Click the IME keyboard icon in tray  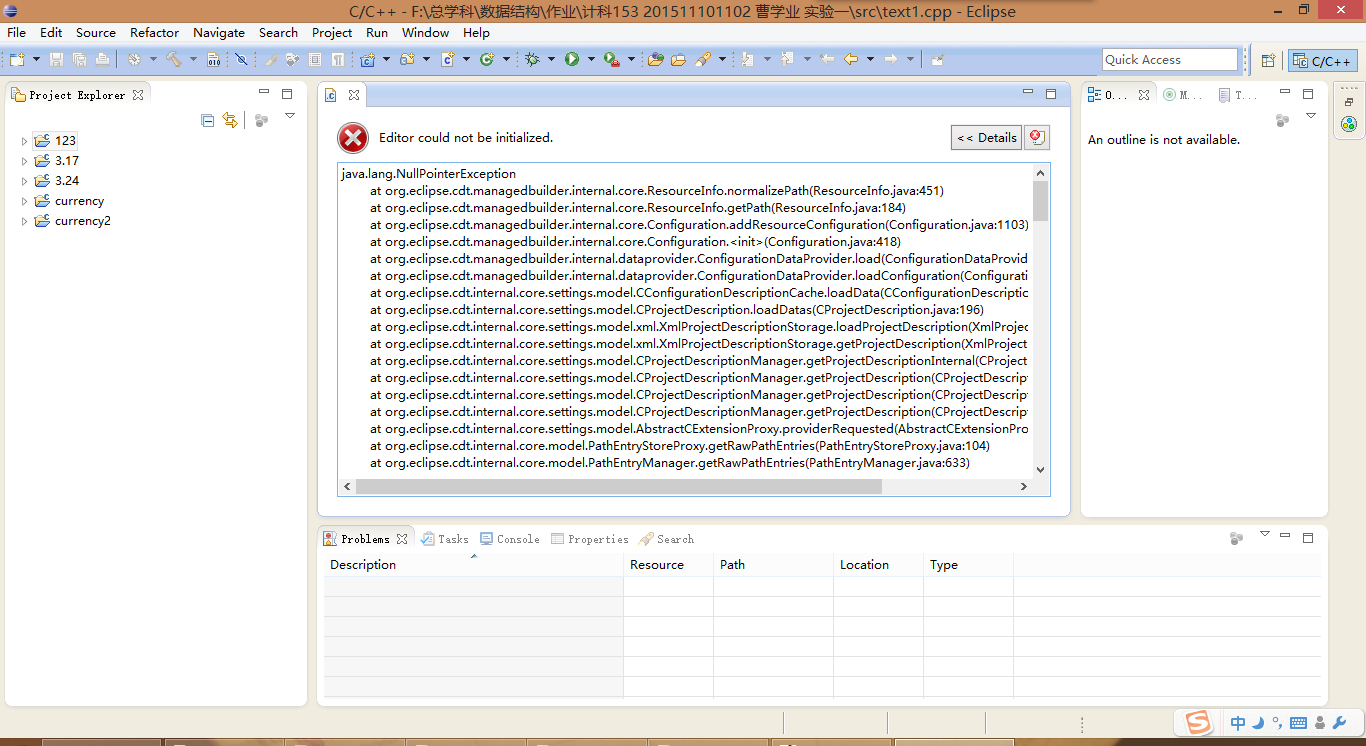[1298, 723]
